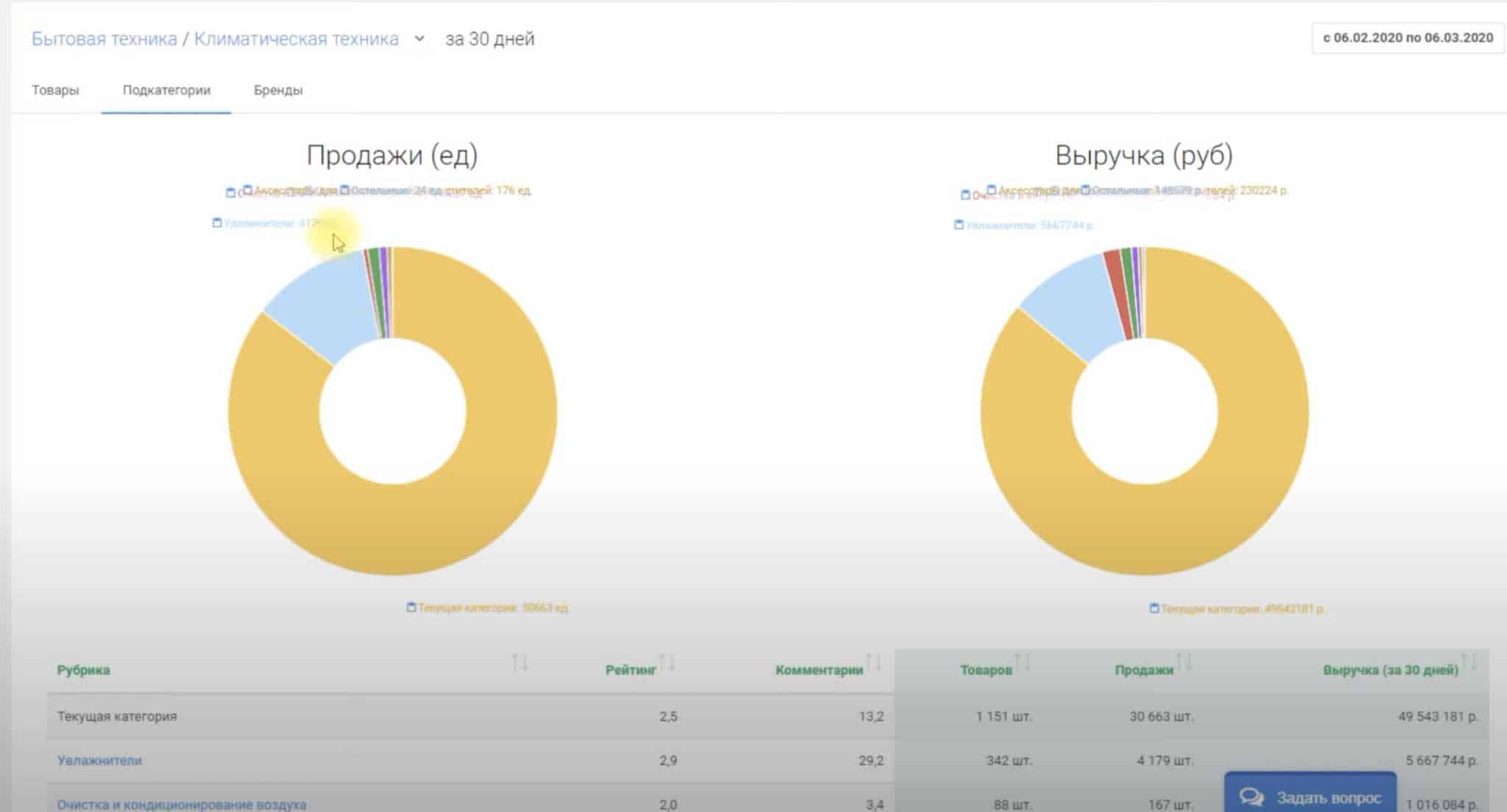Select the red slice of Выручка chart
The image size is (1507, 812).
tap(1118, 294)
